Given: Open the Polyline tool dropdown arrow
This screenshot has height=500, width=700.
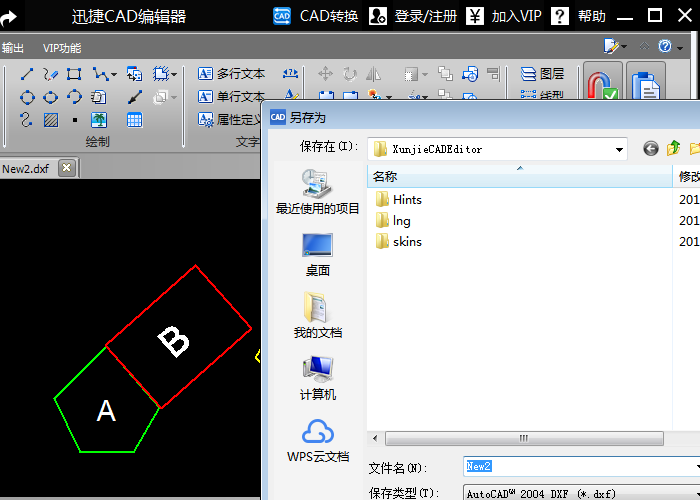Looking at the screenshot, I should (114, 74).
